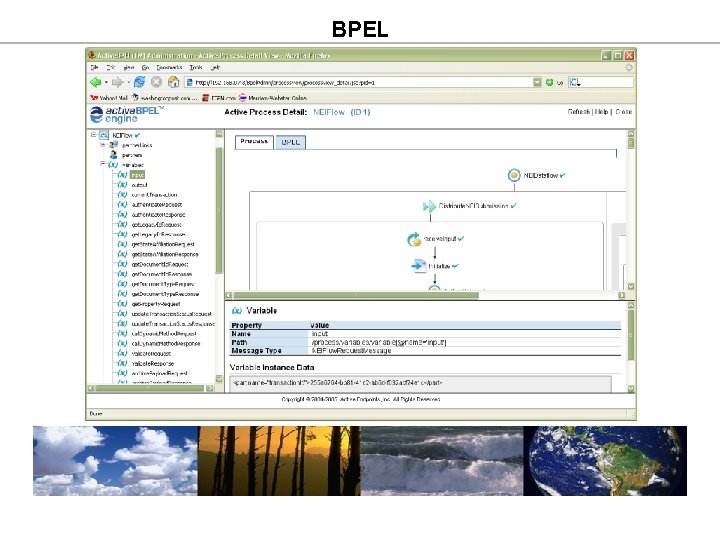This screenshot has height=540, width=720.
Task: Click the partnerLinks tree icon
Action: coord(113,145)
